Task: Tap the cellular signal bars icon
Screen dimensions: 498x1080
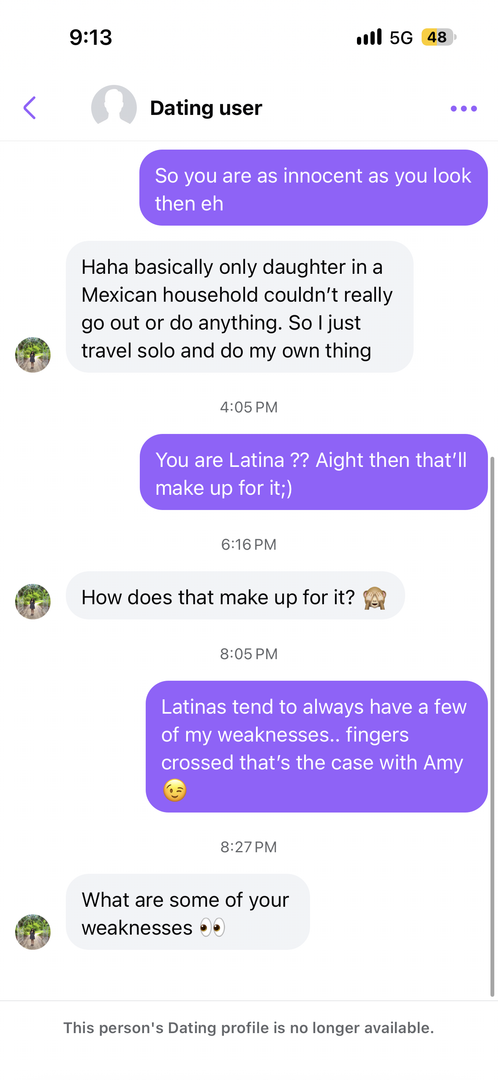Action: click(369, 37)
